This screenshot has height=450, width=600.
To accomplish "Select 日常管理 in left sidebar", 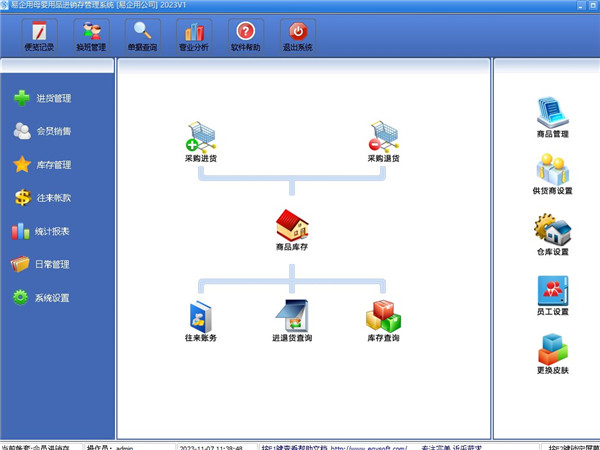I will (41, 264).
